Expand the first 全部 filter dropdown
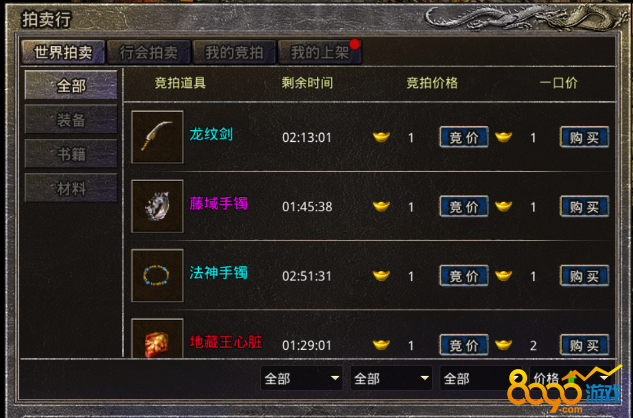 click(302, 378)
